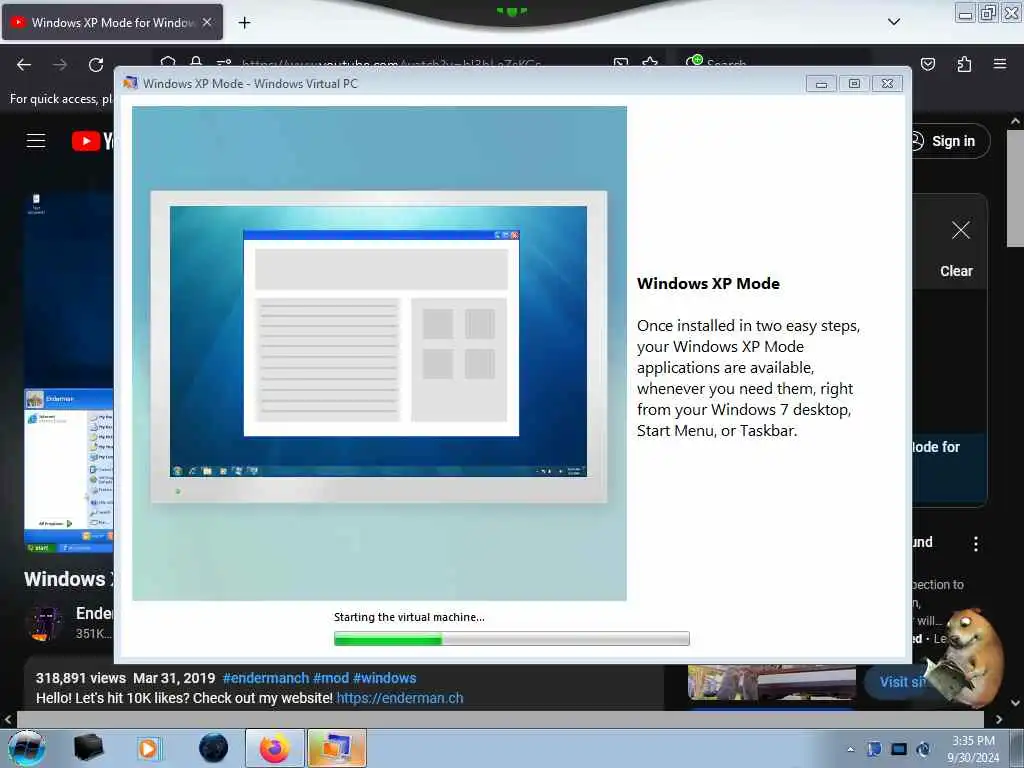Open Windows Media Player from taskbar
The height and width of the screenshot is (768, 1024).
click(x=148, y=748)
